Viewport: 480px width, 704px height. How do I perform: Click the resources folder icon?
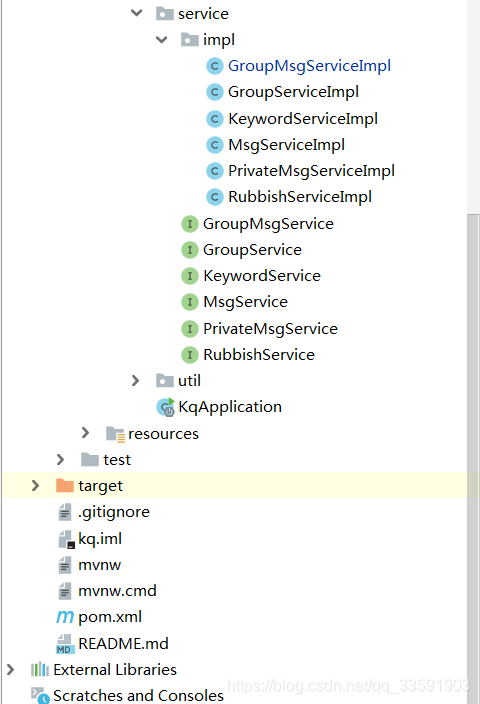(115, 434)
